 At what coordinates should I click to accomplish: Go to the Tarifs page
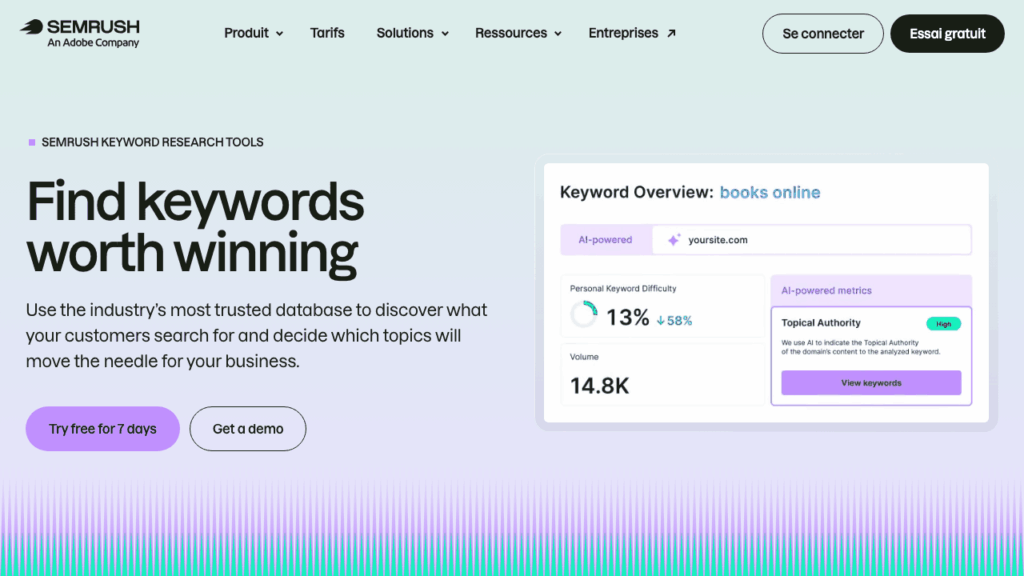(x=327, y=33)
